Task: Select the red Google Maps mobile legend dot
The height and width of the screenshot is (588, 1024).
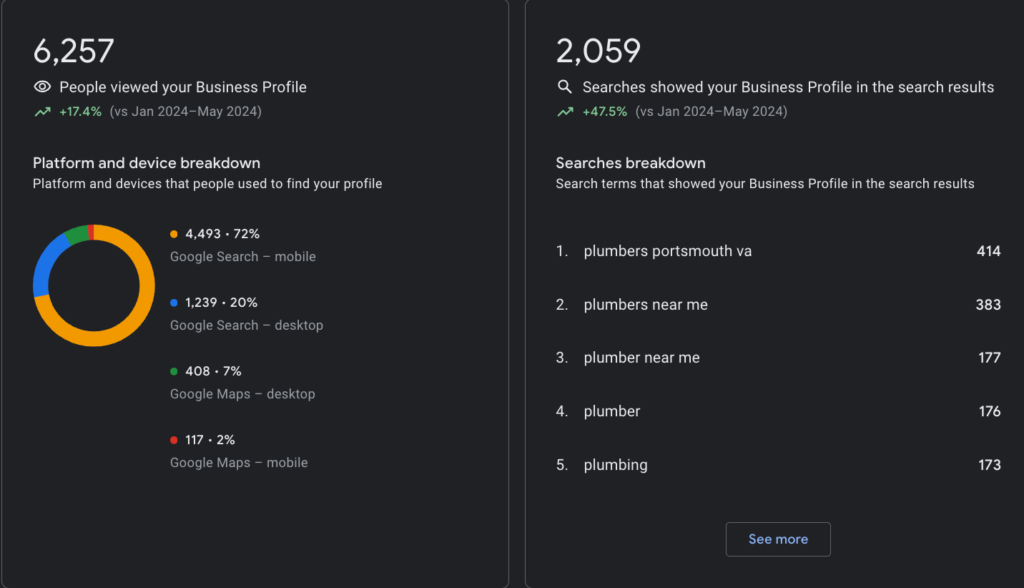Action: (x=174, y=440)
